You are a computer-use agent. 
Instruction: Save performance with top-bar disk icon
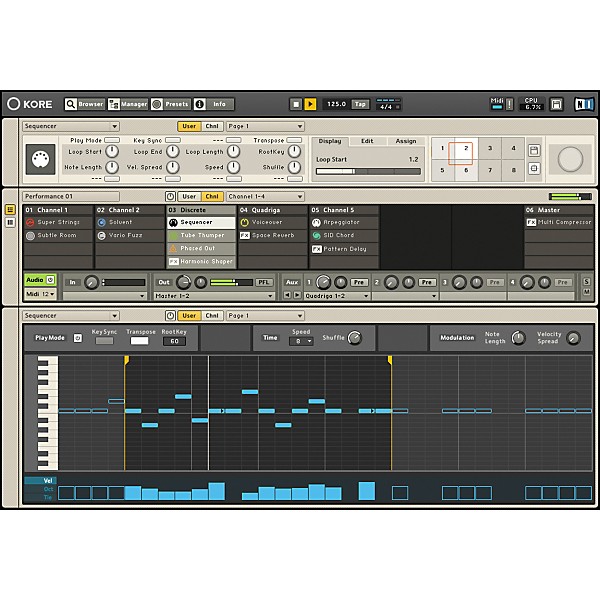click(556, 104)
